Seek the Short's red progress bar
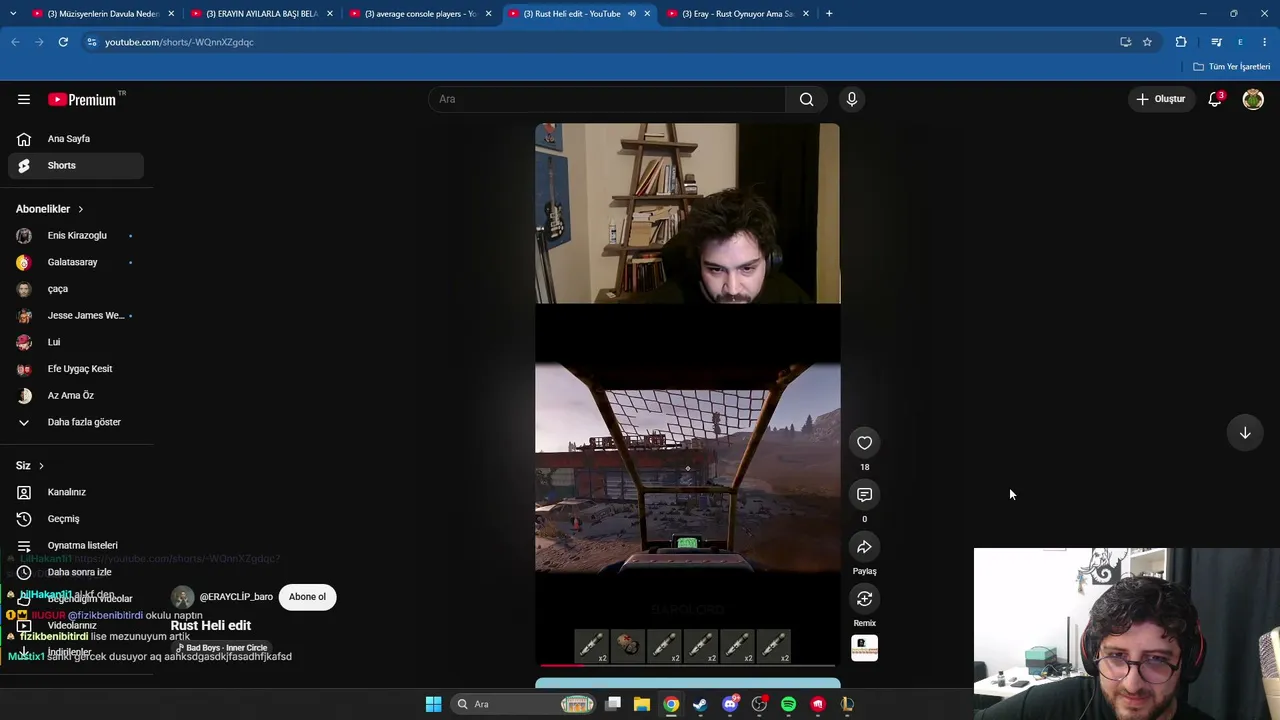 pos(688,664)
